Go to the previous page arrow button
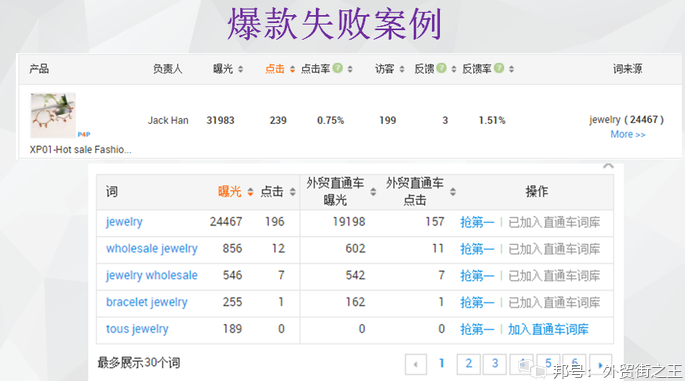Screen dimensions: 685x381 coord(415,364)
